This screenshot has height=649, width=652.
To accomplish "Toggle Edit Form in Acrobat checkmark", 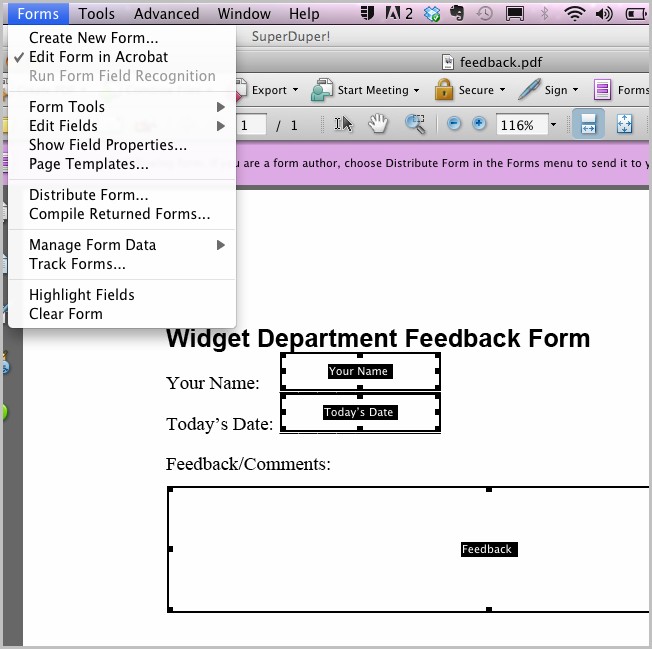I will click(x=122, y=57).
